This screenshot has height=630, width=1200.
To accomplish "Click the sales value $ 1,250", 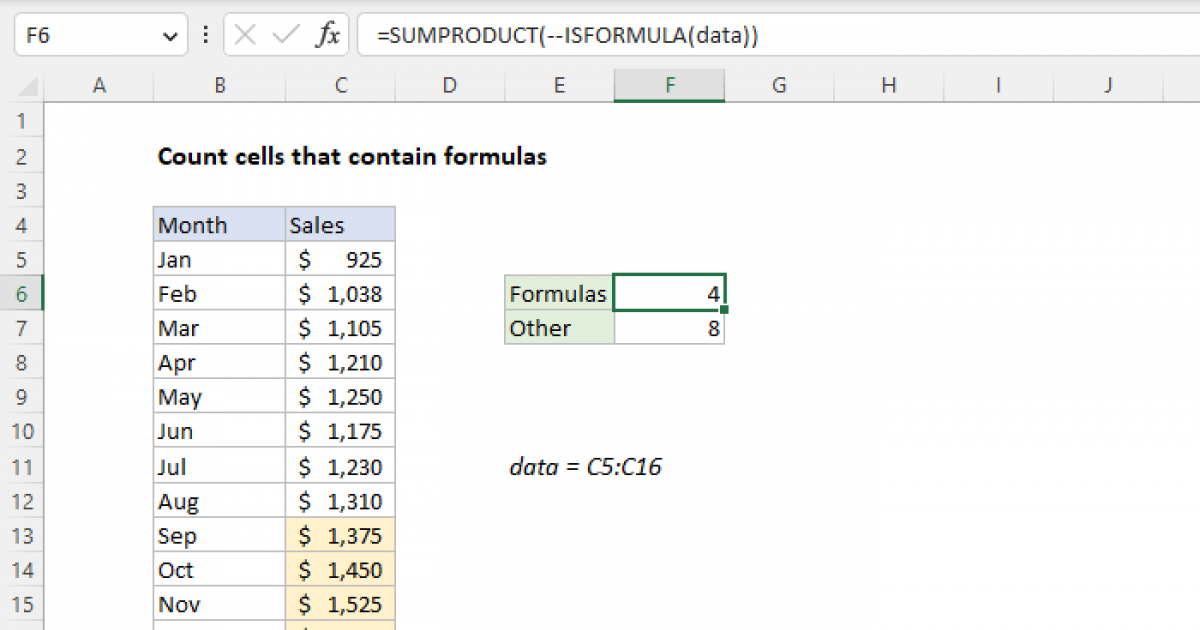I will 341,398.
